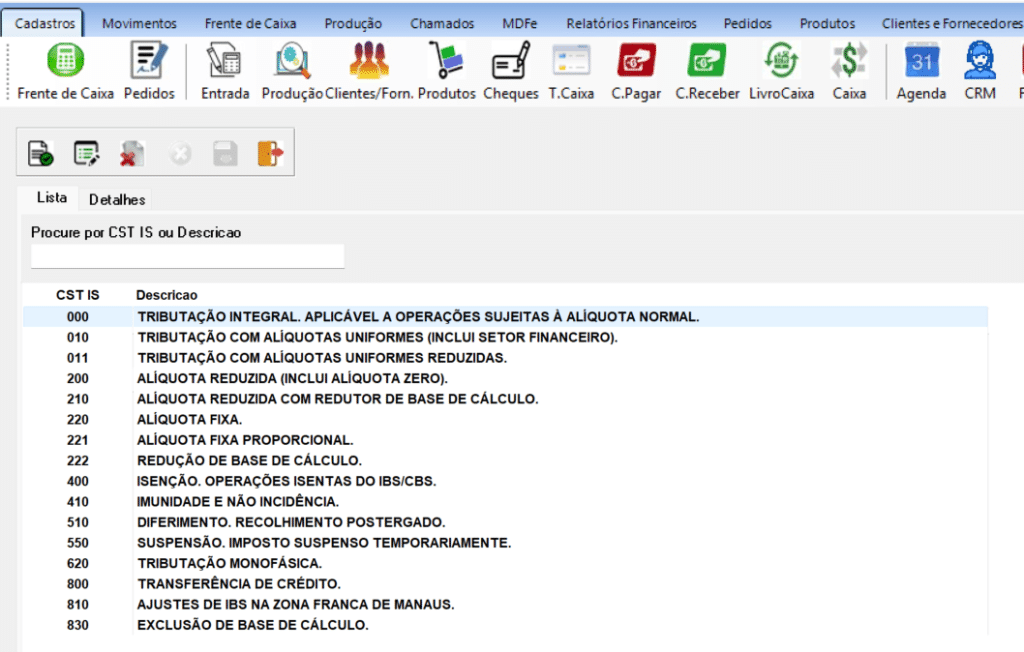Open C.Receber accounts receivable icon

click(x=707, y=62)
